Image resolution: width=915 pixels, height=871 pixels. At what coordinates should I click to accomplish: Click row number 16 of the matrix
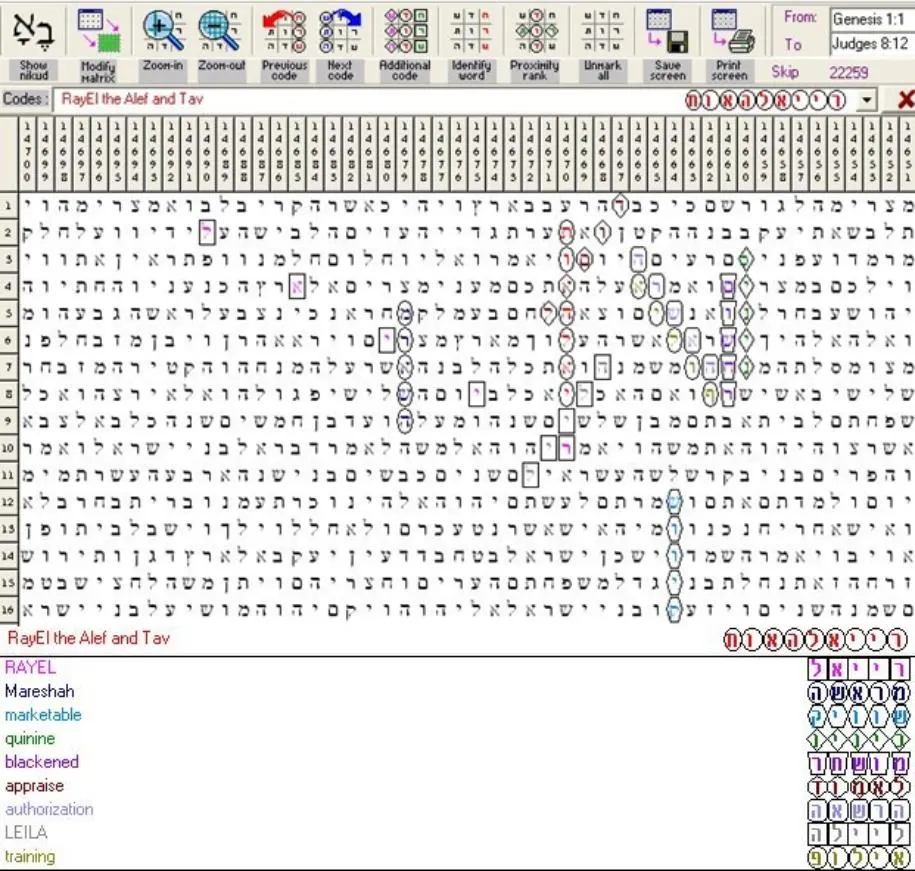(9, 610)
